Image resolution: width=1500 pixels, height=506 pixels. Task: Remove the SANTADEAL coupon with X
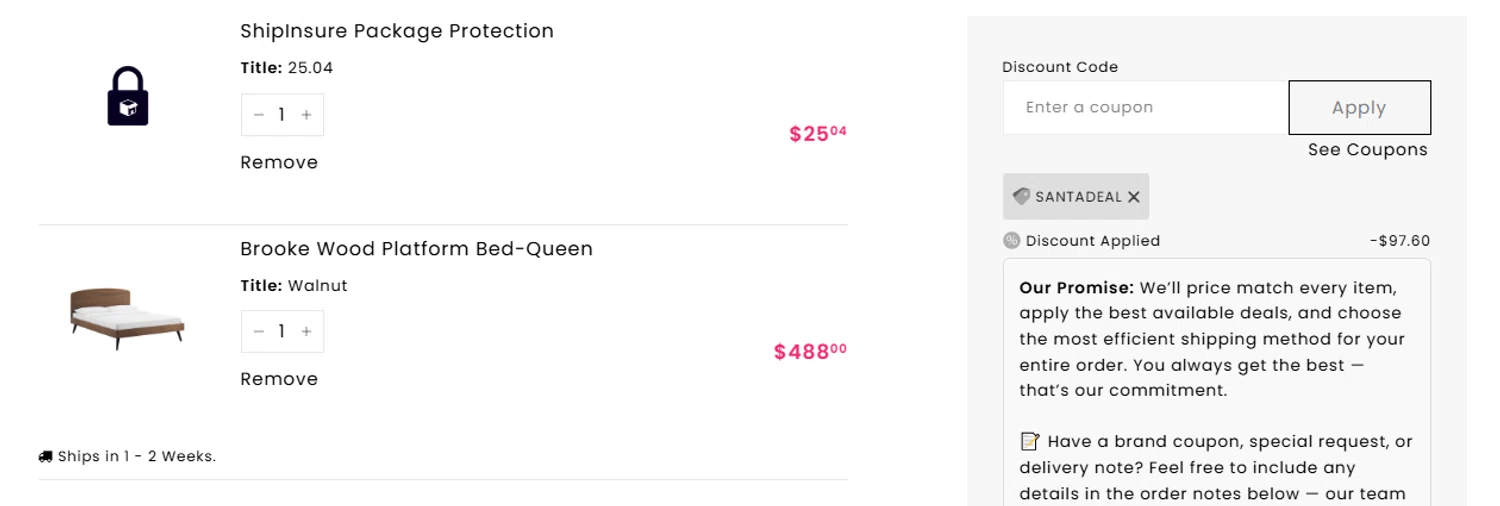[x=1134, y=197]
